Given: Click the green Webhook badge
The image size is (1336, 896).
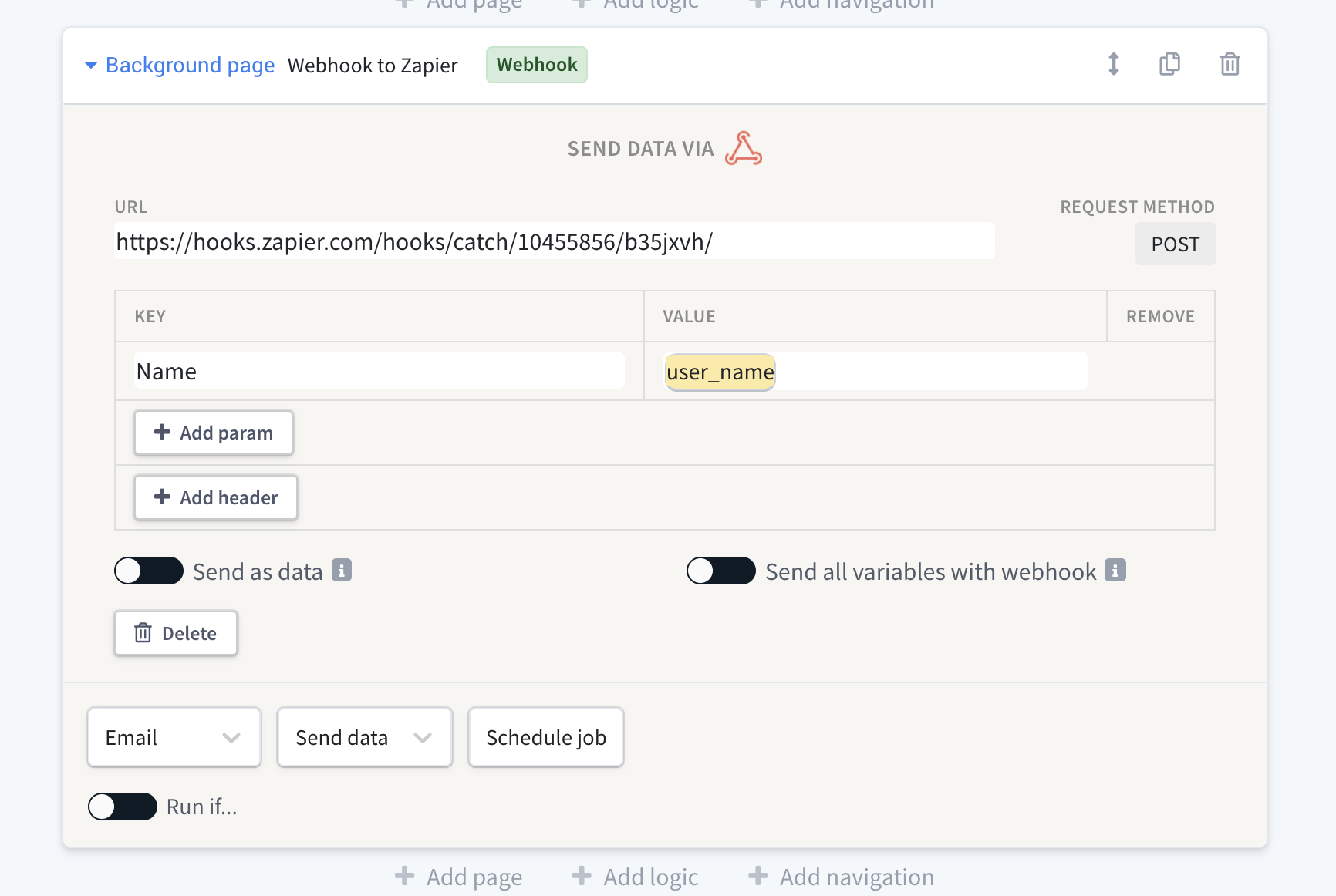Looking at the screenshot, I should 537,65.
